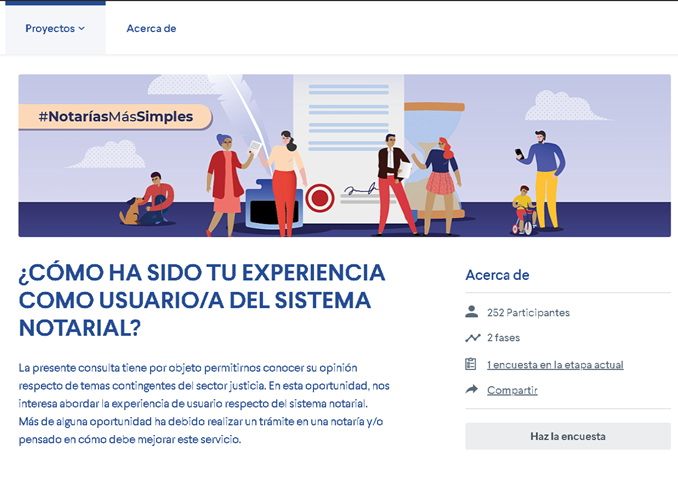Click the Compartir link
This screenshot has width=678, height=485.
[x=512, y=390]
